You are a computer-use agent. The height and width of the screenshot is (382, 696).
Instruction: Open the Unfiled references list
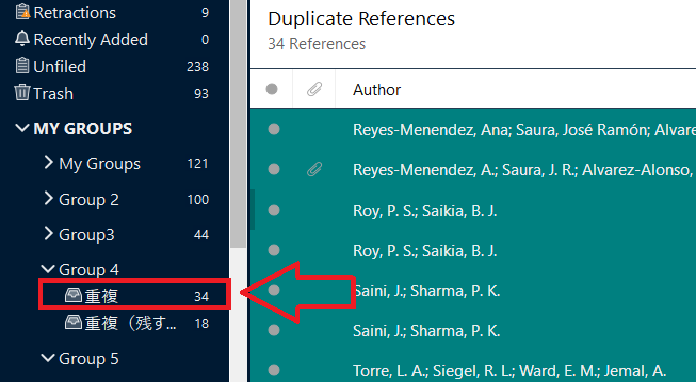coord(59,67)
